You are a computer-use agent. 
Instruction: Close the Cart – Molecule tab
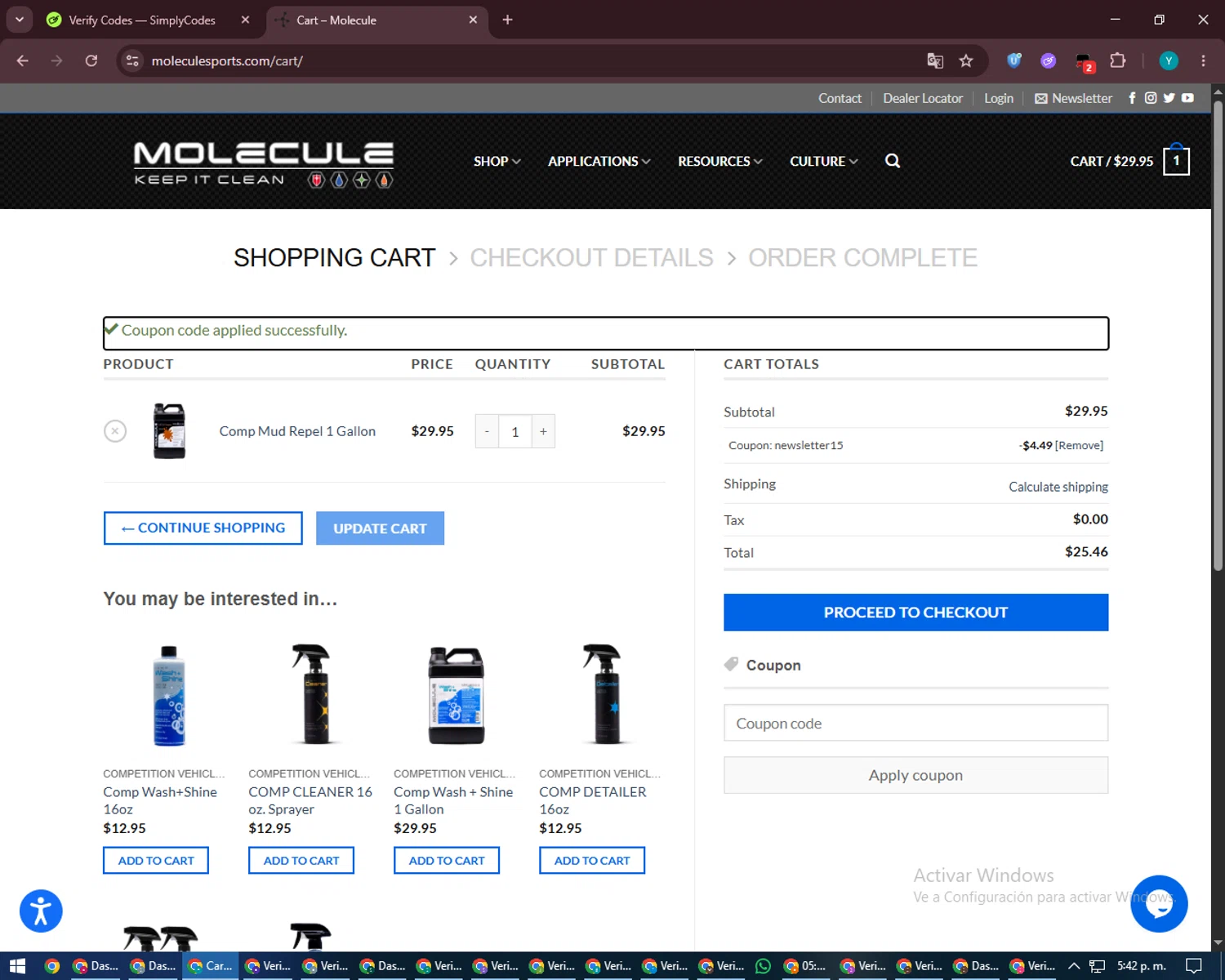click(473, 20)
